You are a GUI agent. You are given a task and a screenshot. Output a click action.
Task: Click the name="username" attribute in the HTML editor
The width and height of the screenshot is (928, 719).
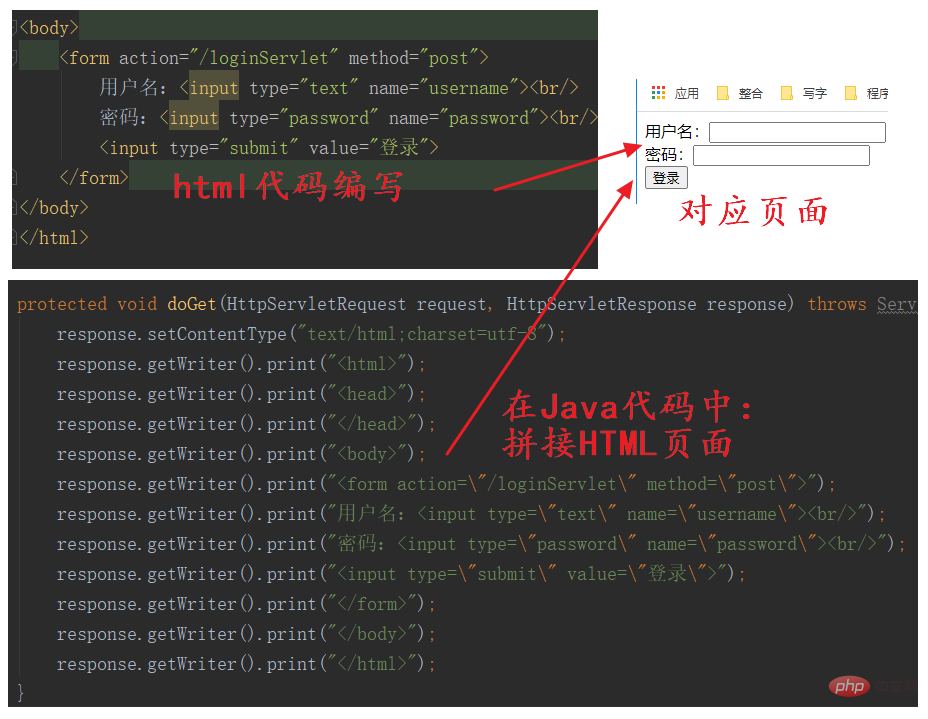(444, 88)
